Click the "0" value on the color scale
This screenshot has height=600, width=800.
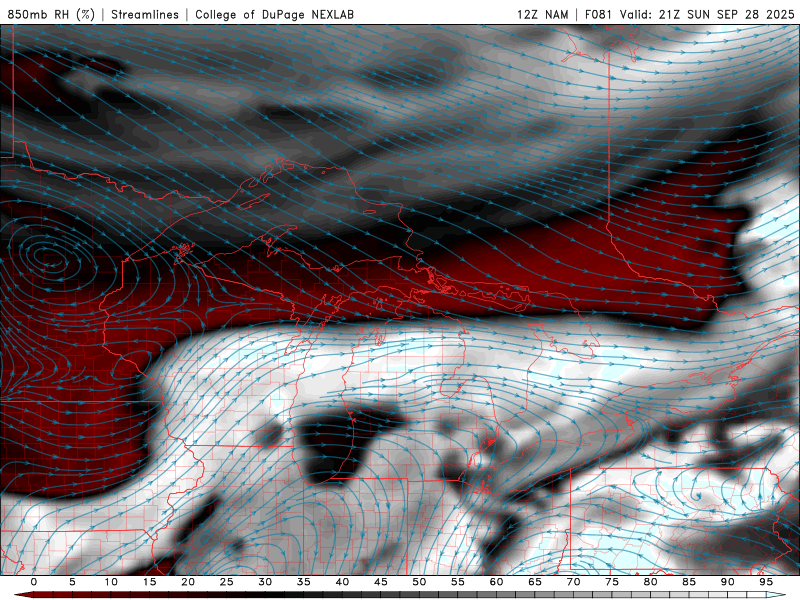(x=34, y=582)
